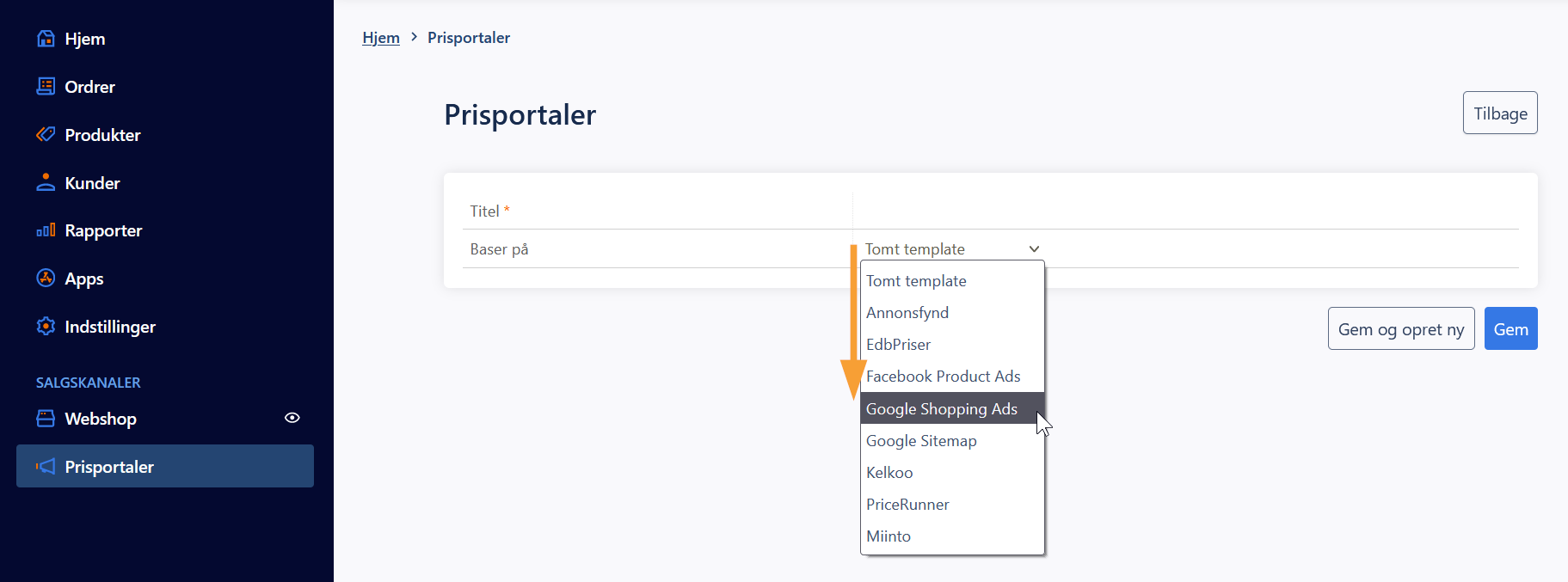This screenshot has height=582, width=1568.
Task: Choose Google Sitemap option
Action: point(952,440)
